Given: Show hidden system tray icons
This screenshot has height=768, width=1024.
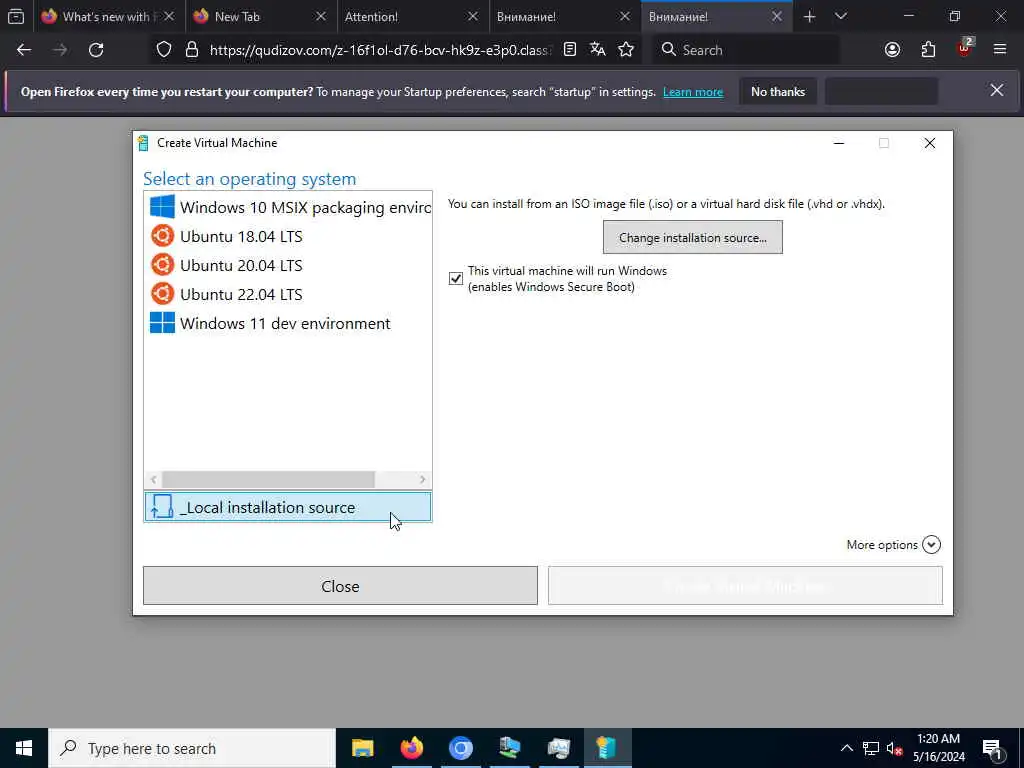Looking at the screenshot, I should (x=846, y=748).
